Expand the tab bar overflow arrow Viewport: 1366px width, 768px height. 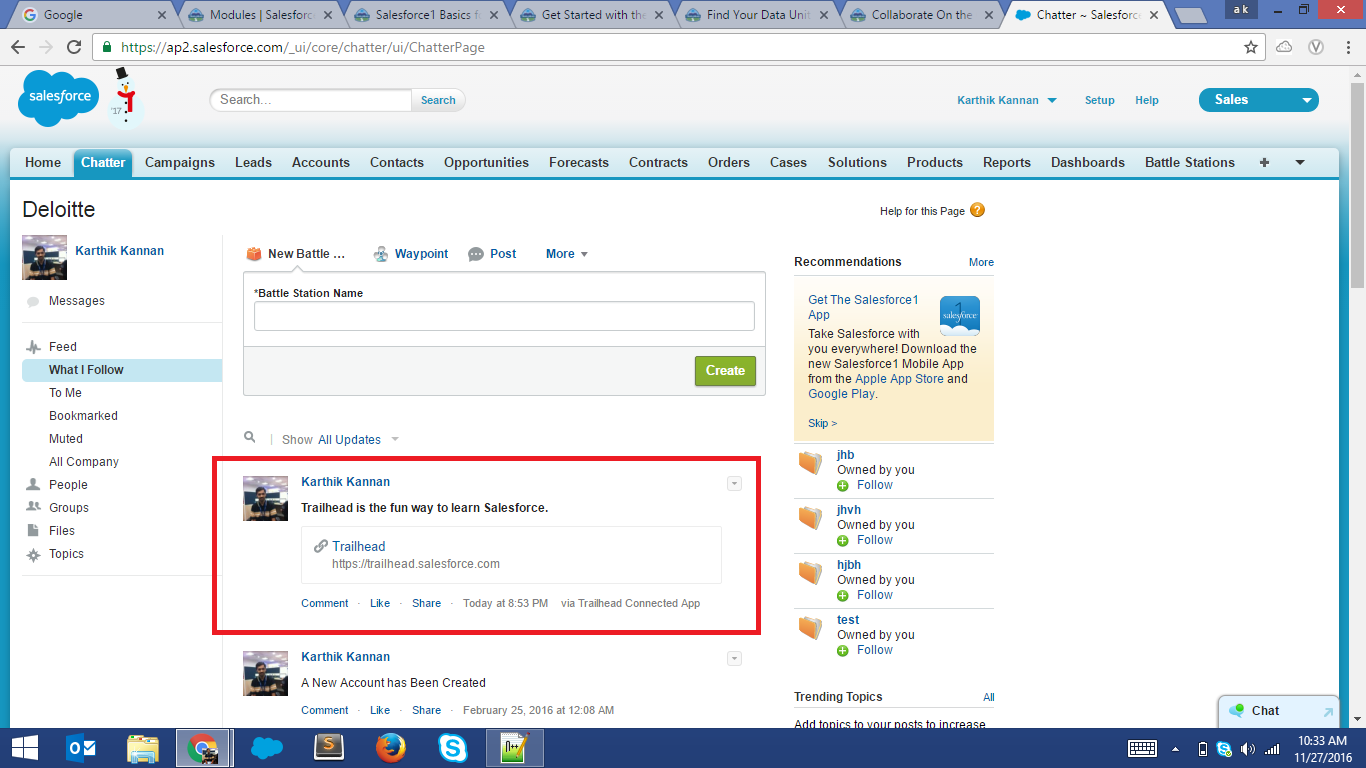1300,162
